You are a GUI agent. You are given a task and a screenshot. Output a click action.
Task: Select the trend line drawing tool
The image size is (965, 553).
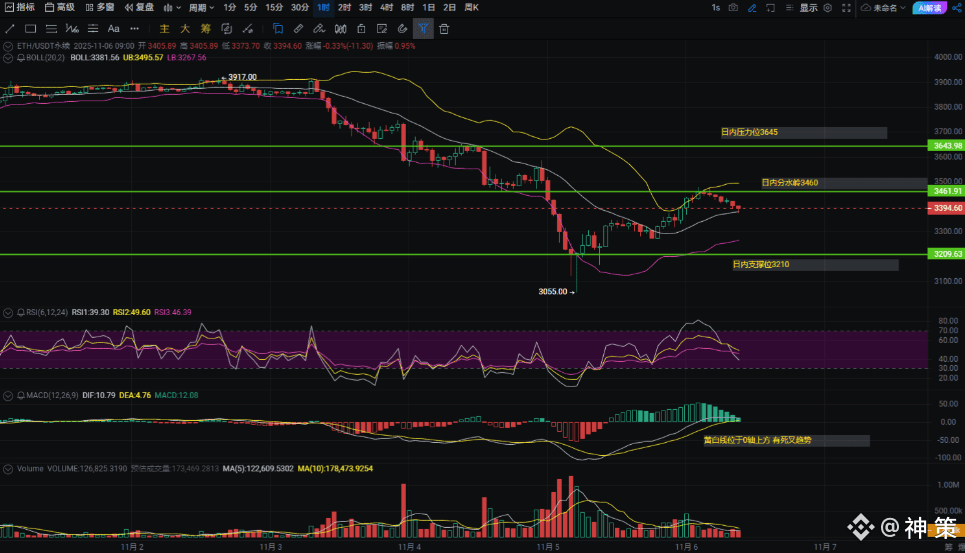[x=10, y=29]
